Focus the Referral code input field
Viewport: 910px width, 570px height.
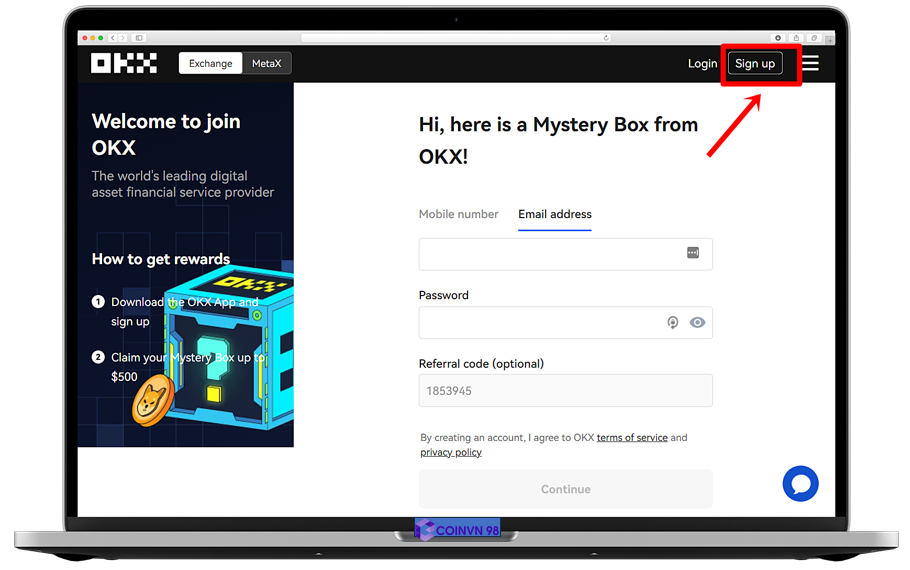566,391
